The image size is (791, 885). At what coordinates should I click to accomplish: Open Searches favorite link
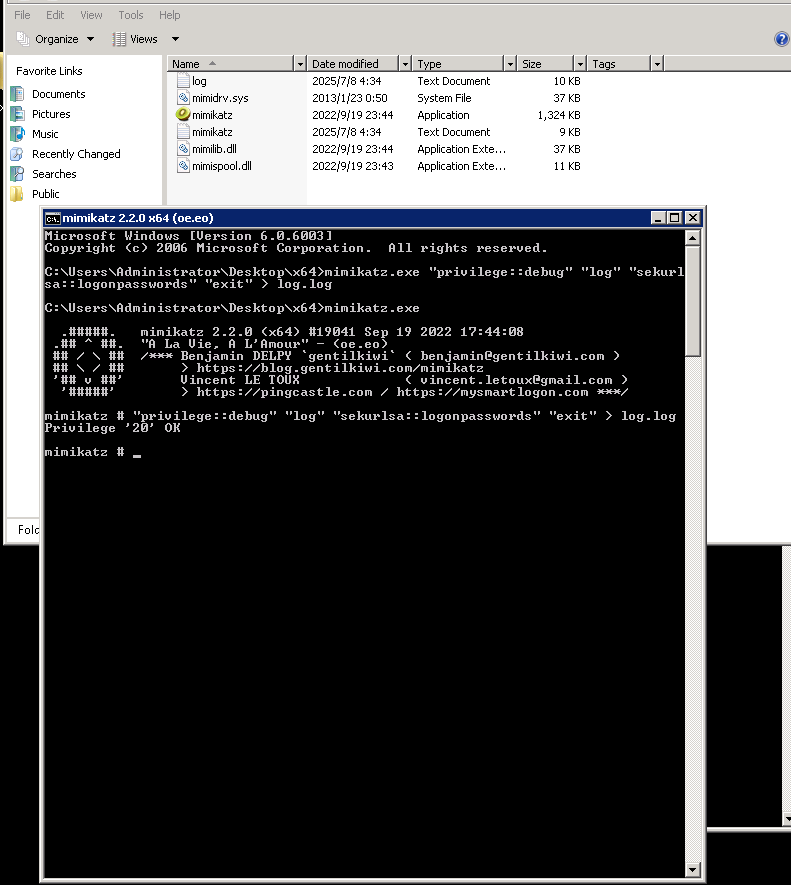click(x=54, y=174)
